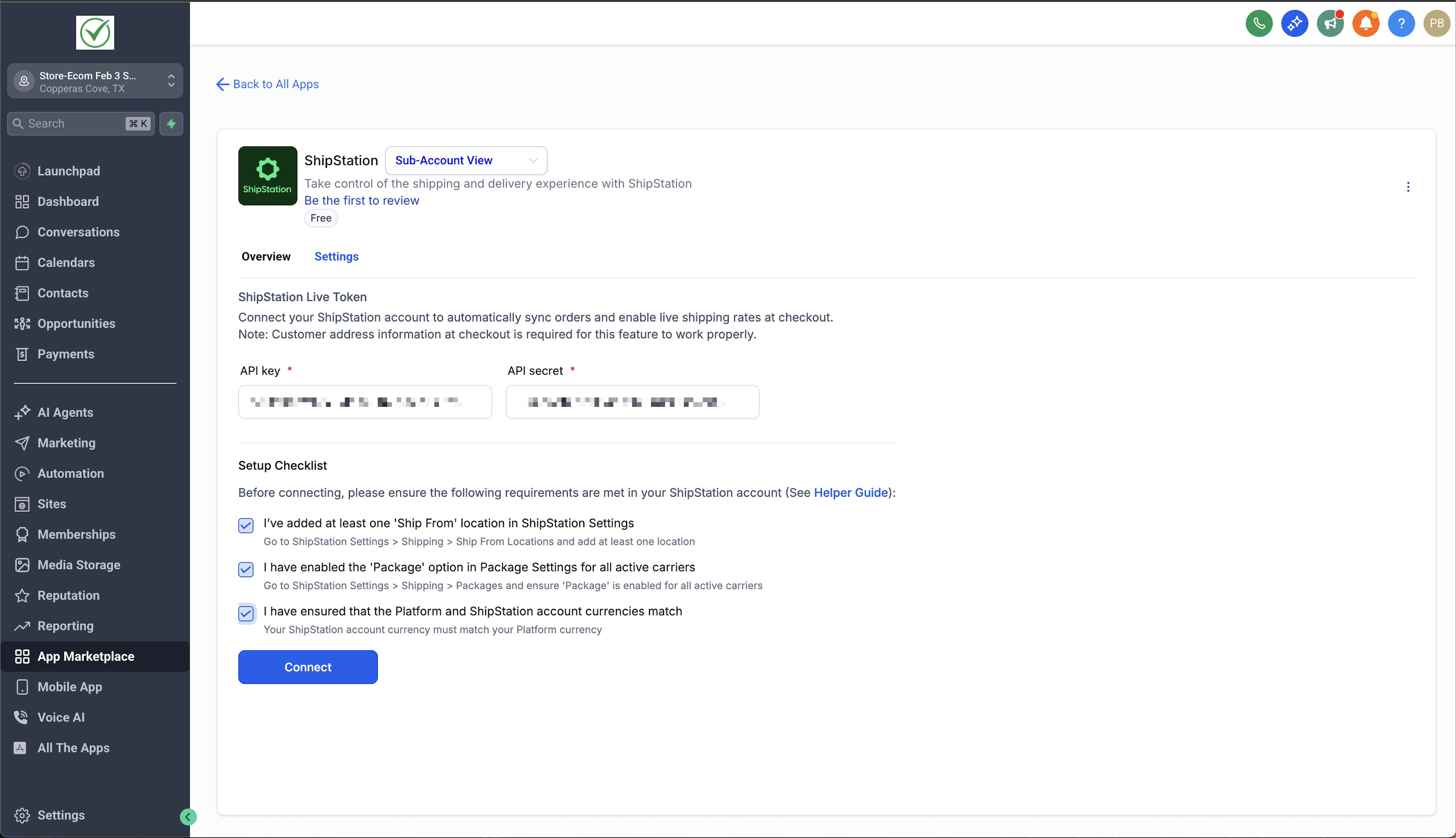1456x838 pixels.
Task: Open the orange notifications bell
Action: point(1366,24)
